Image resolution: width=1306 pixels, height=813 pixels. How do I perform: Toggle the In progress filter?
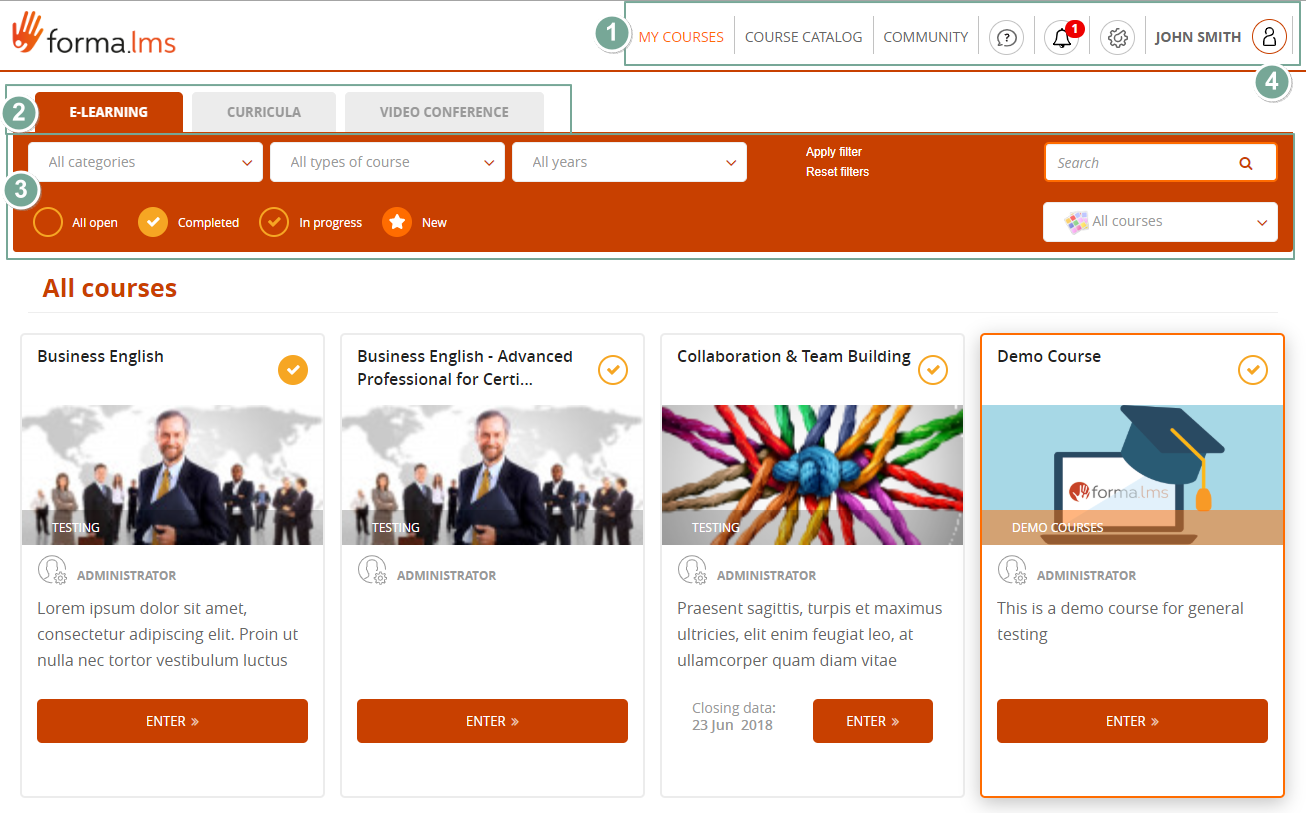click(x=273, y=222)
